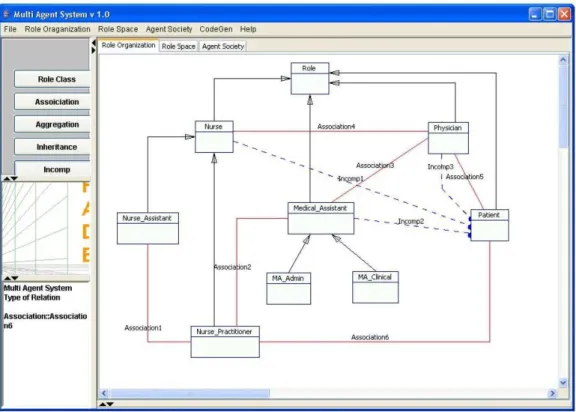The height and width of the screenshot is (412, 576).
Task: Click the Type of Relation info text
Action: 32,297
